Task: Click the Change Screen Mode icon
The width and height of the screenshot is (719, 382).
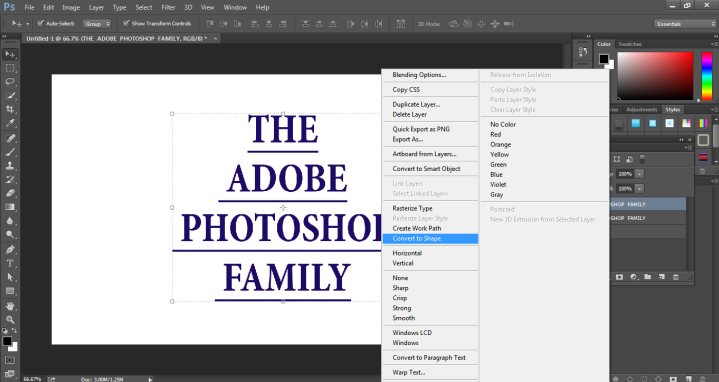Action: click(10, 374)
